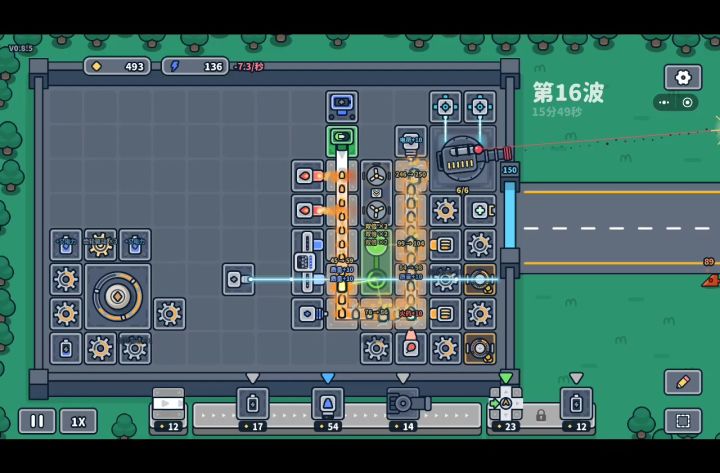Select the golden ring tile on the laser beam

[x=480, y=279]
